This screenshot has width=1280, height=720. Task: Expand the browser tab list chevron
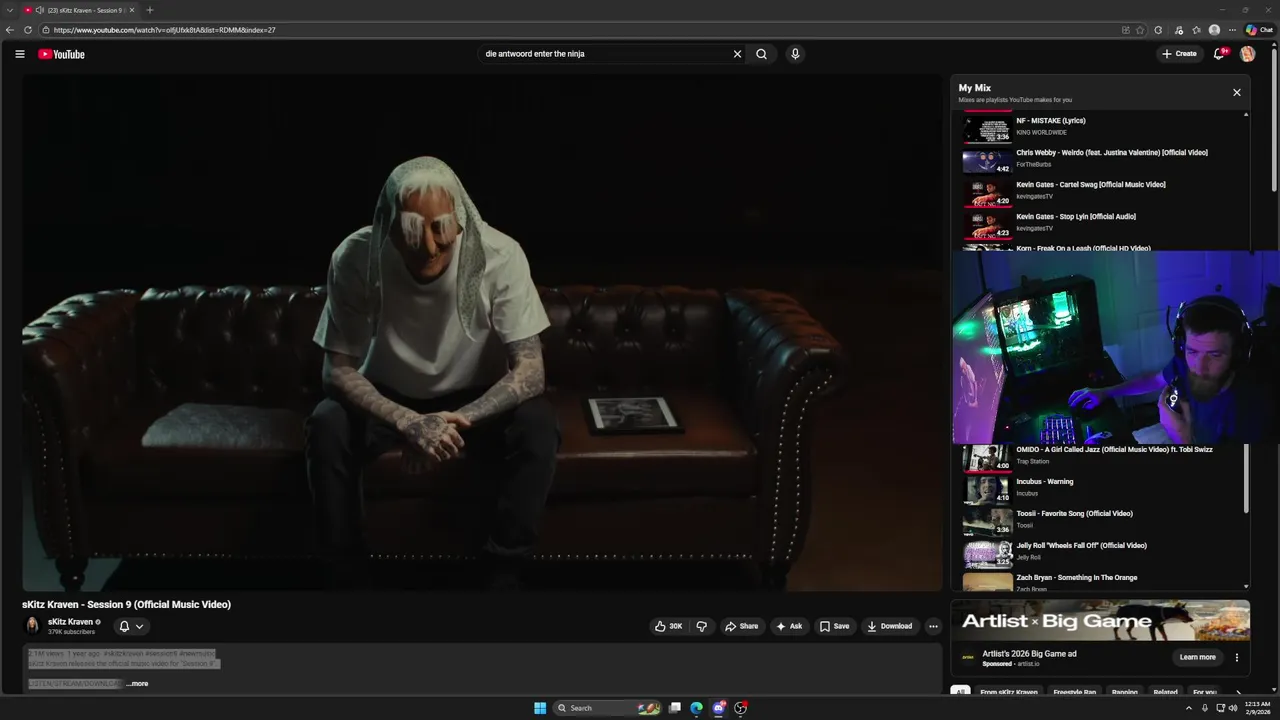point(8,10)
